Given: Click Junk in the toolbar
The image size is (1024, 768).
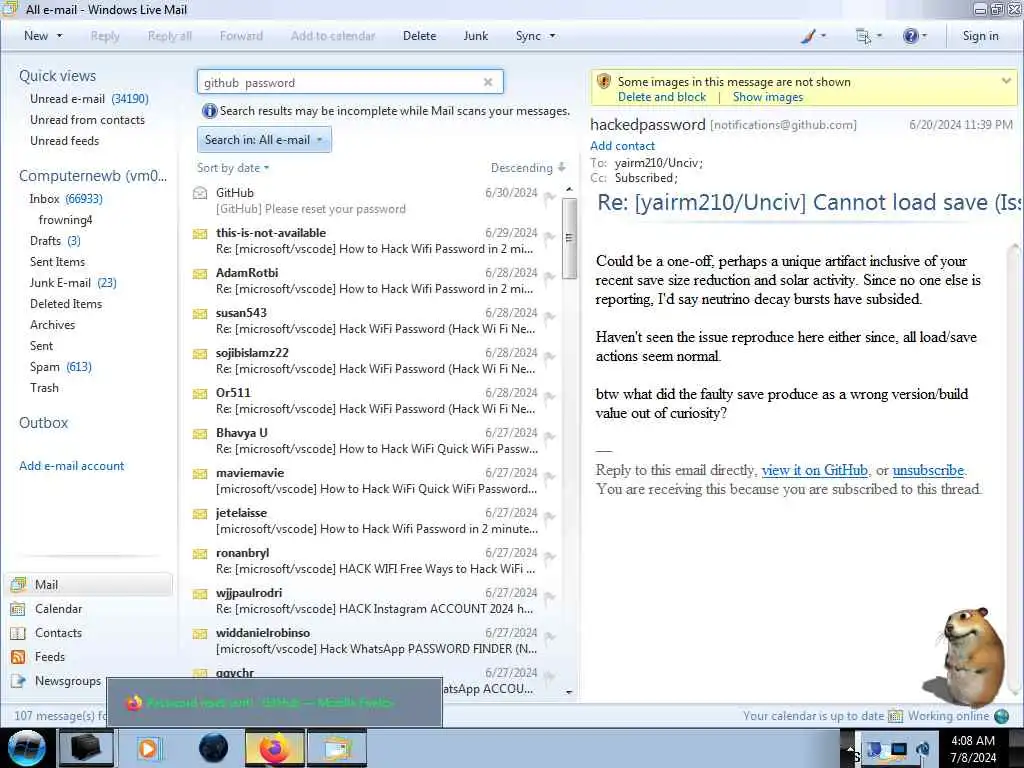Looking at the screenshot, I should (x=475, y=36).
